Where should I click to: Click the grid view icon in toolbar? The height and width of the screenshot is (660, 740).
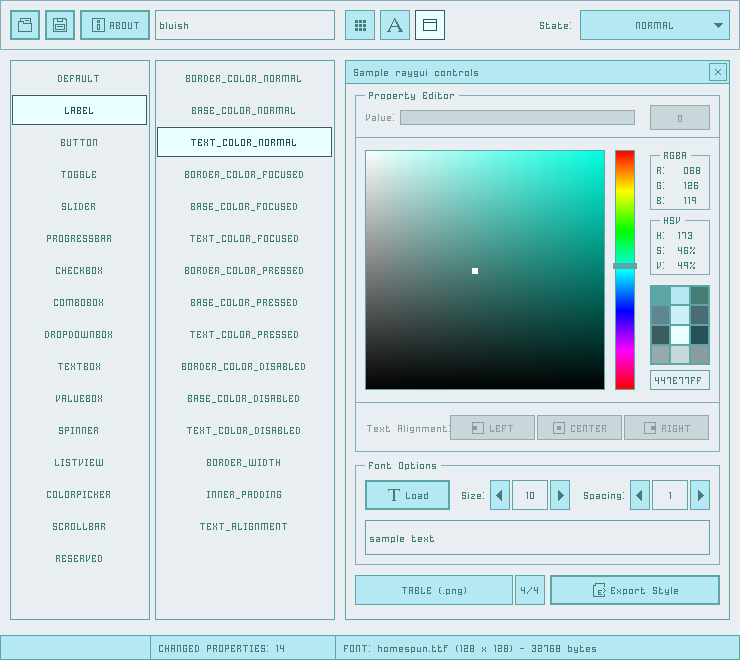[x=360, y=25]
